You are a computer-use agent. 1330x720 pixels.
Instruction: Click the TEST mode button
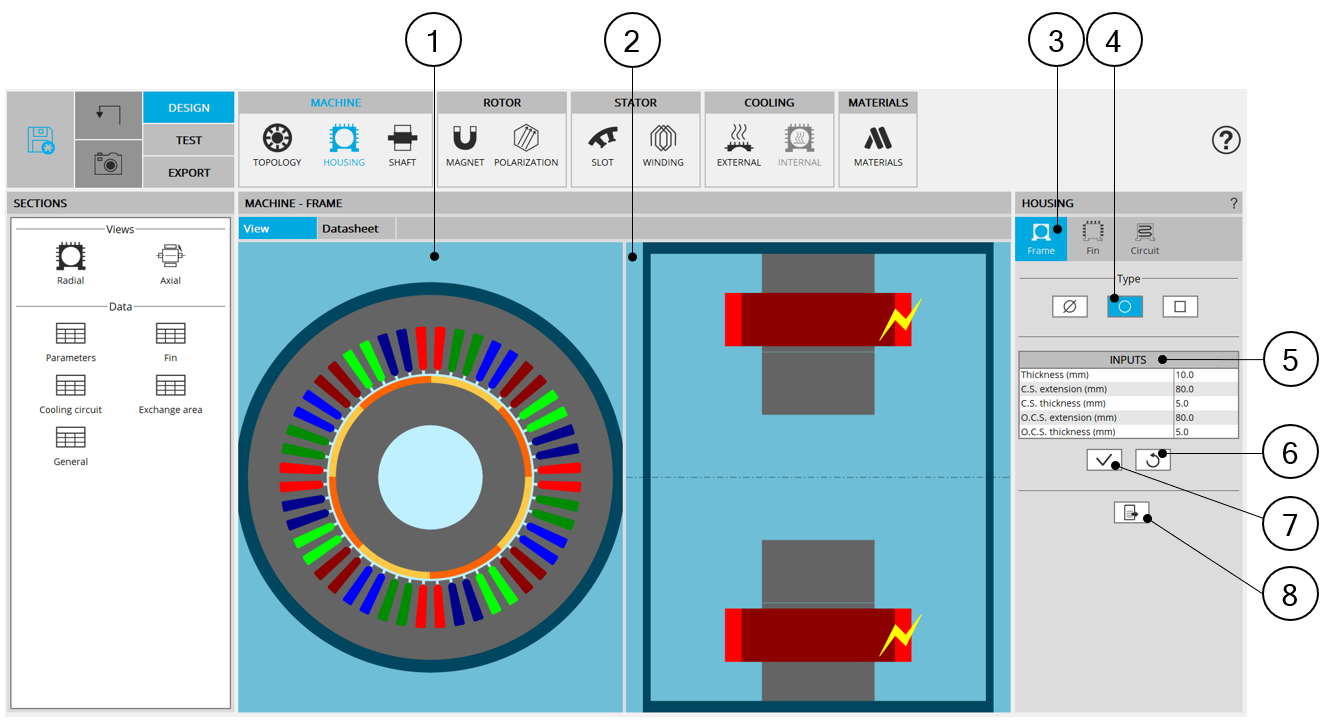[x=189, y=140]
